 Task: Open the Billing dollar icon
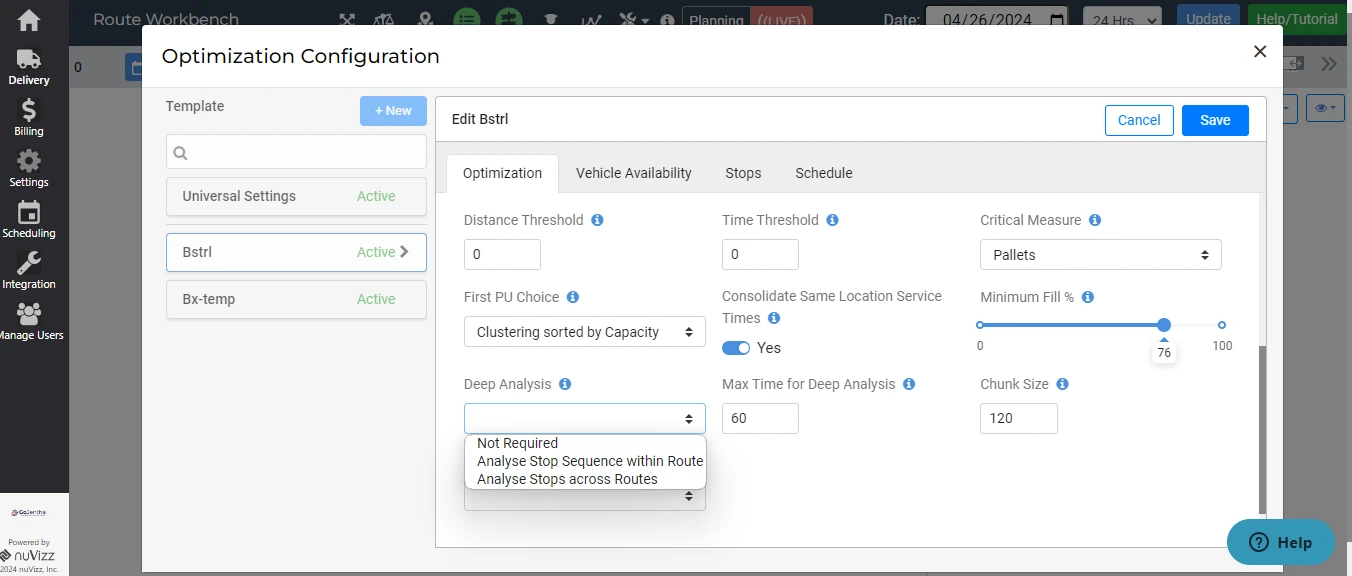pyautogui.click(x=29, y=117)
